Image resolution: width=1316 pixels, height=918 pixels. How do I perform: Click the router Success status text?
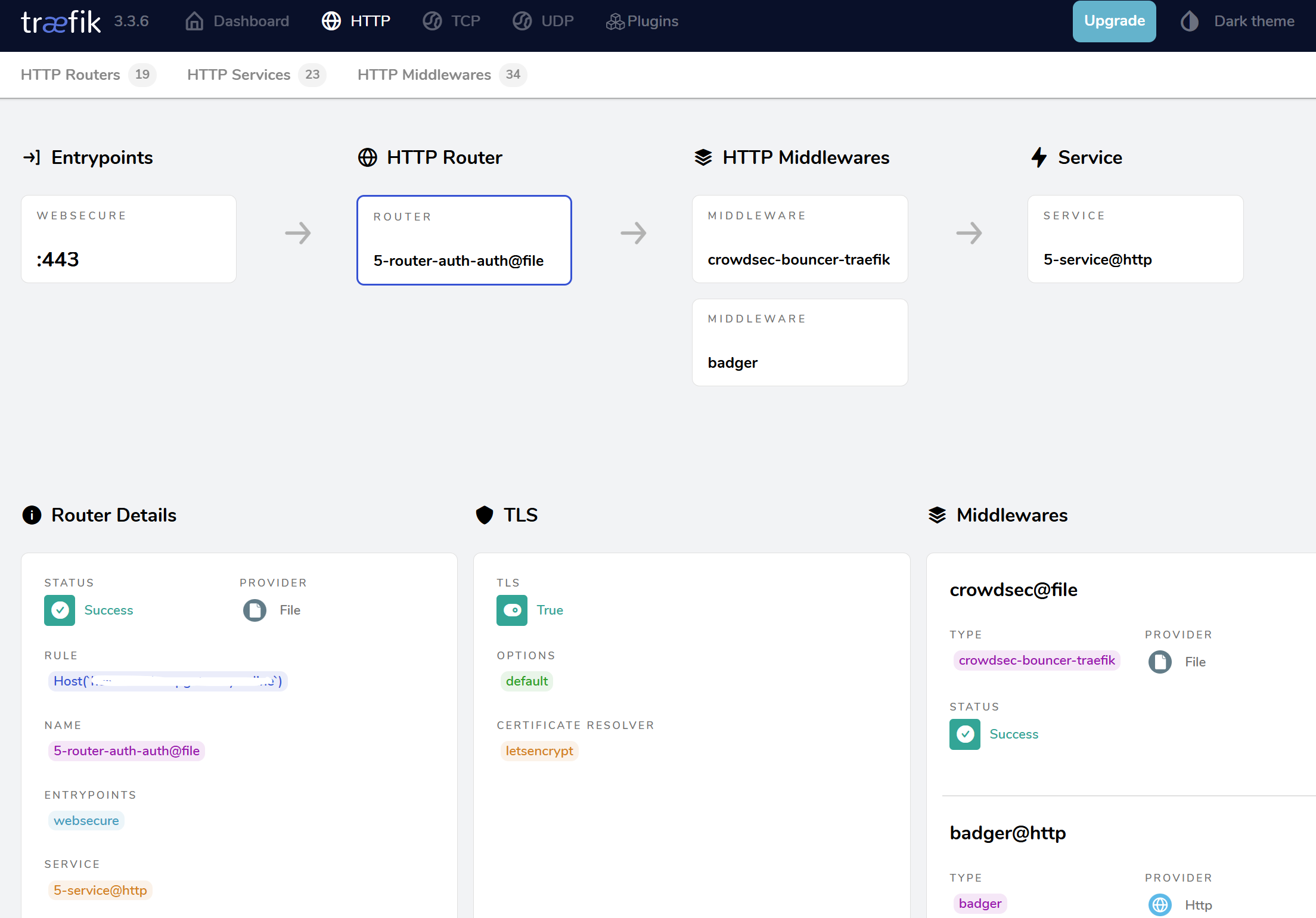tap(108, 610)
